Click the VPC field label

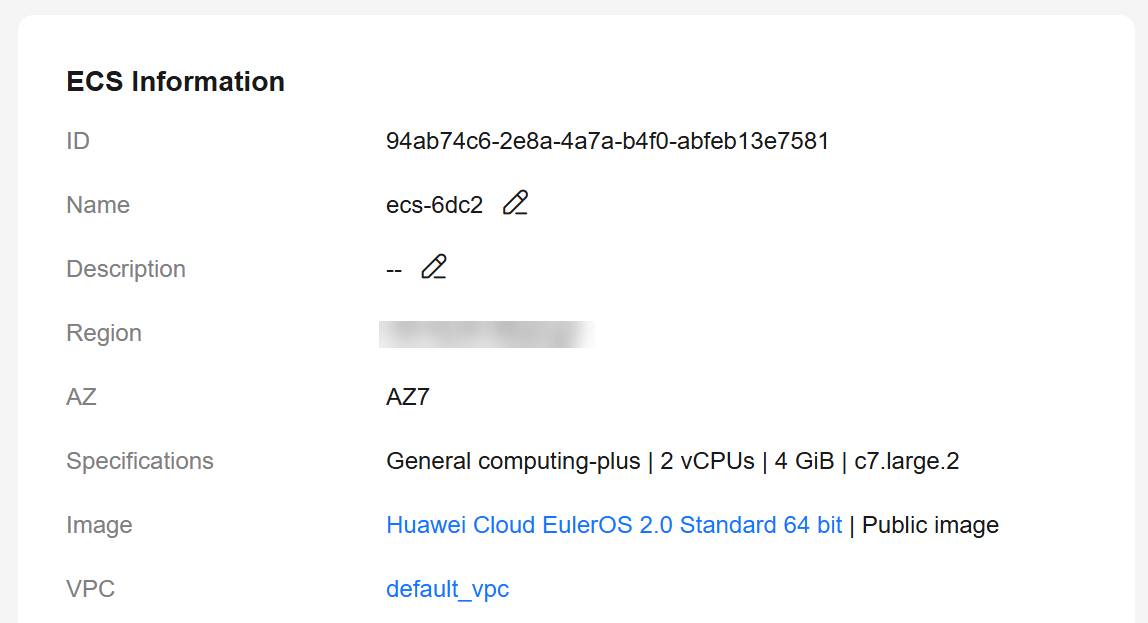(x=90, y=589)
